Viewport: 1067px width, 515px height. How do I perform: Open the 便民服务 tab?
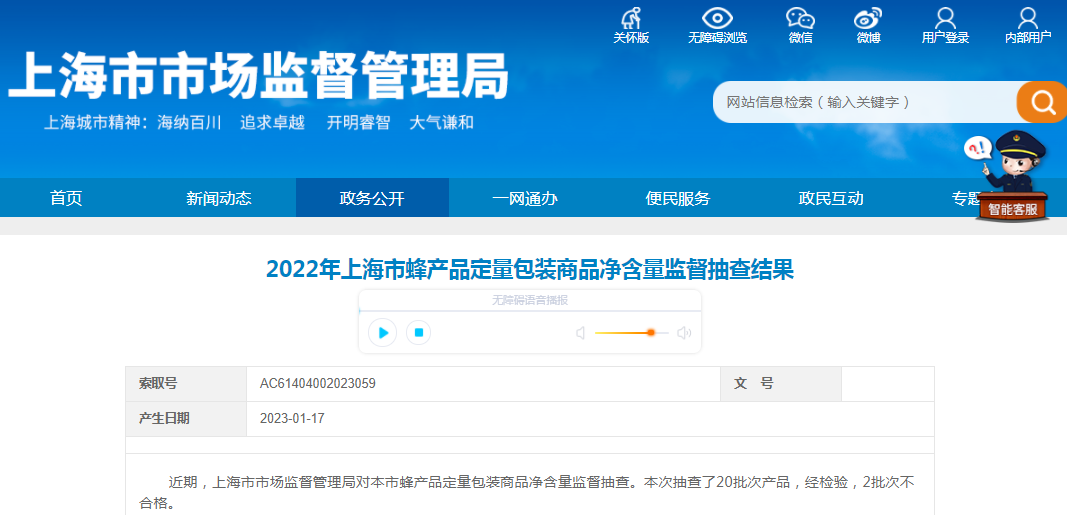[678, 198]
